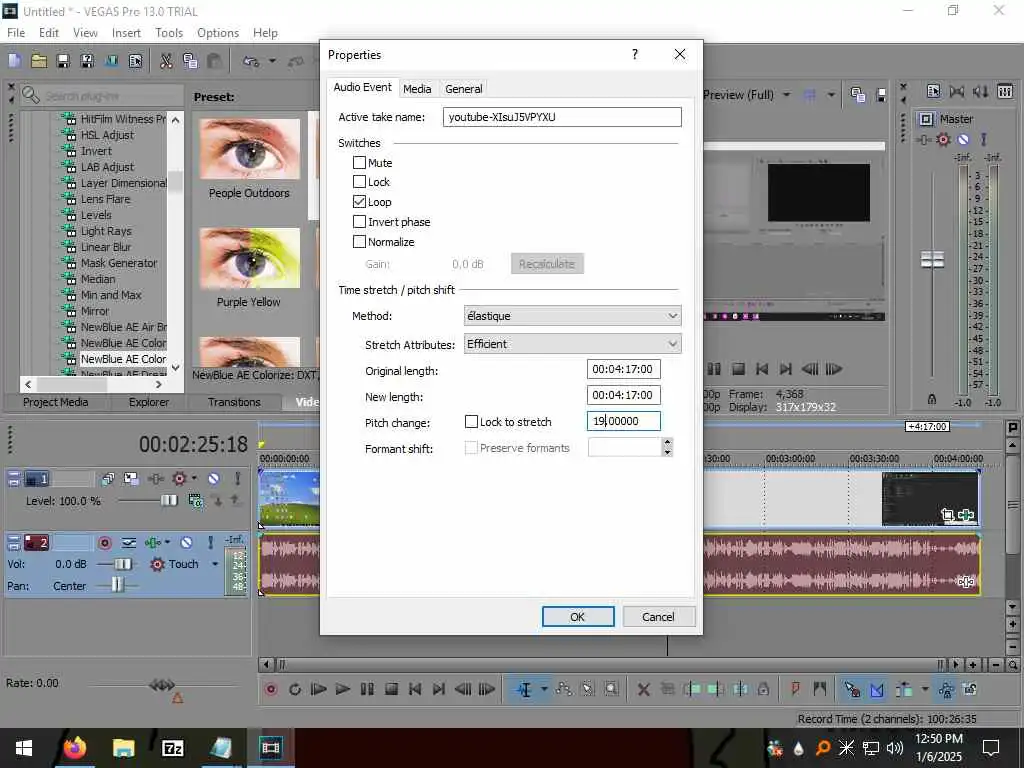Switch to the Media tab in Properties
This screenshot has width=1024, height=768.
click(417, 89)
